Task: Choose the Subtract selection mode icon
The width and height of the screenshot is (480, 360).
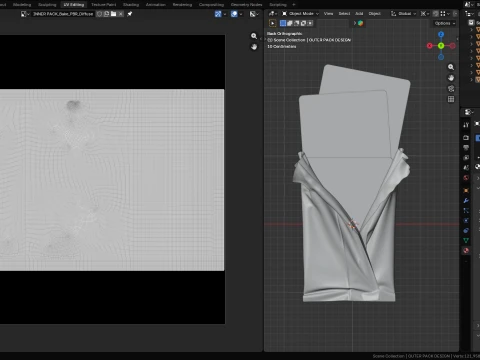Action: point(296,23)
